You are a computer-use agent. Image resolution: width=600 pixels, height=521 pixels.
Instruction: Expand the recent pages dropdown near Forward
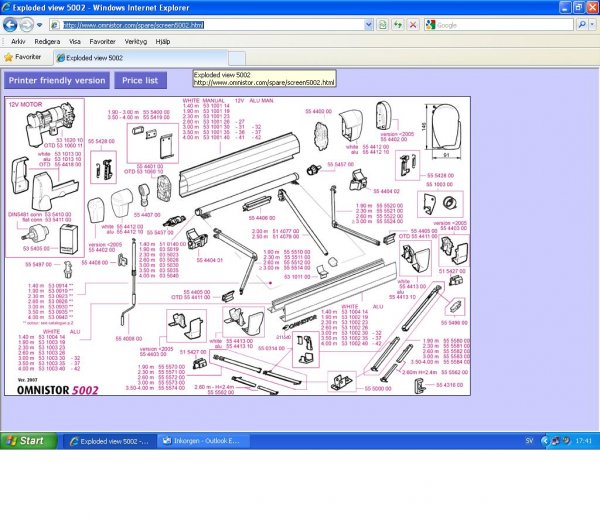coord(41,24)
